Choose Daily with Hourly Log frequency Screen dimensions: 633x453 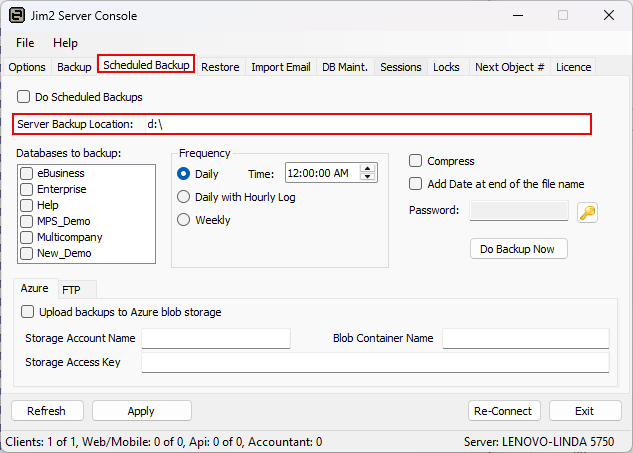[184, 197]
